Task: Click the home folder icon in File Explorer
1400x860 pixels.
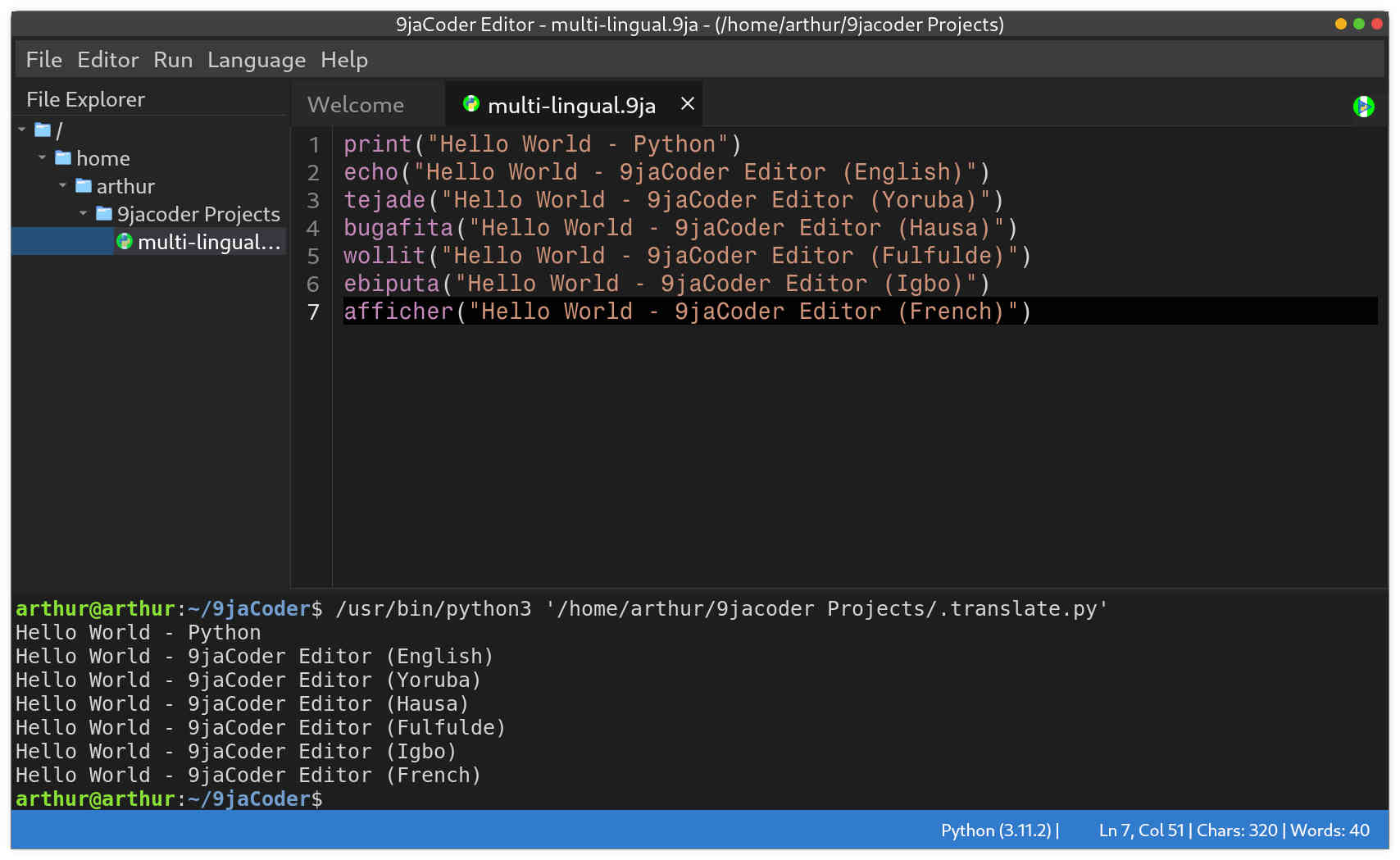Action: click(63, 158)
